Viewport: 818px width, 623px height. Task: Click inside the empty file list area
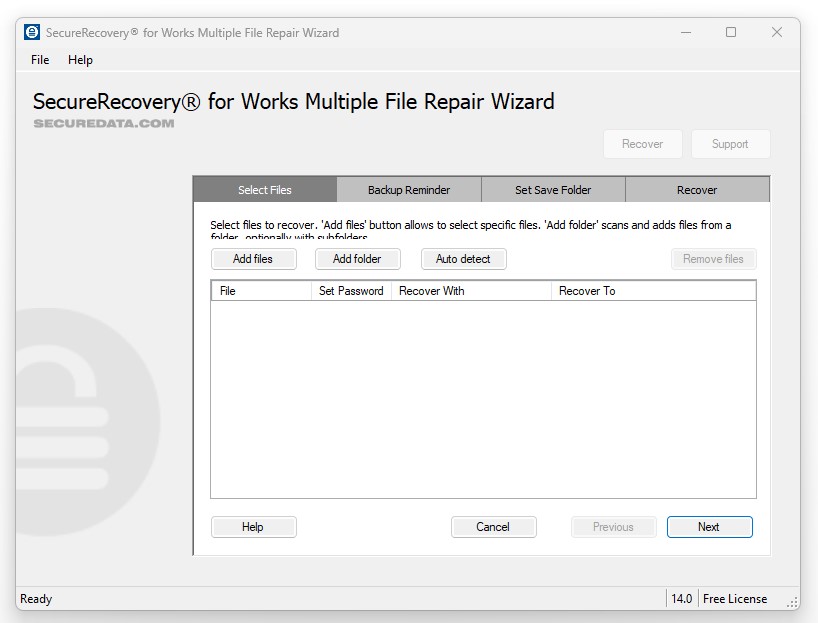pos(483,400)
